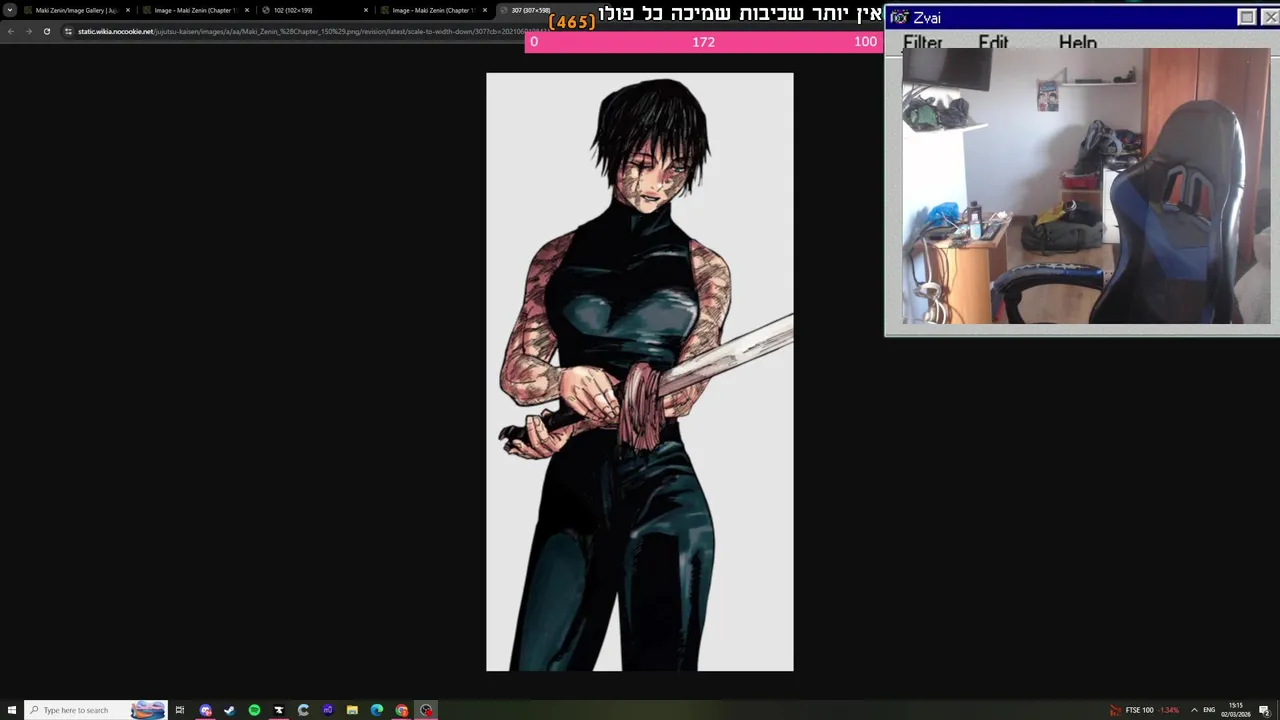Open the blue swirl C taskbar app

pyautogui.click(x=303, y=710)
